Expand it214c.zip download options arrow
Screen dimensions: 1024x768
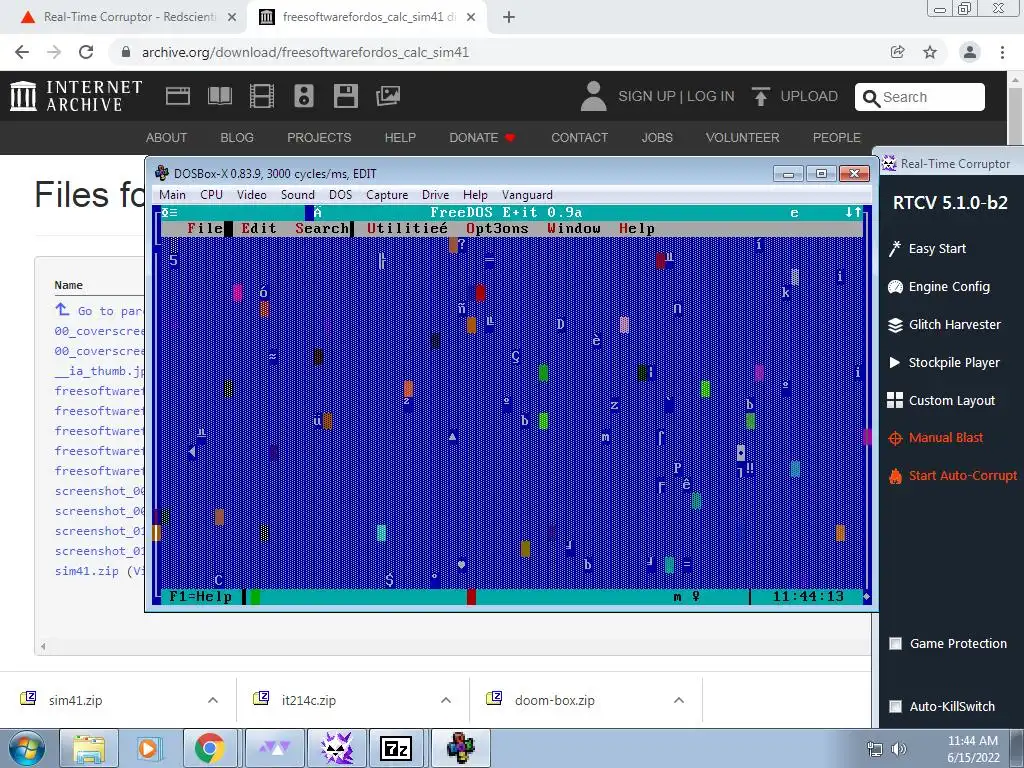446,700
